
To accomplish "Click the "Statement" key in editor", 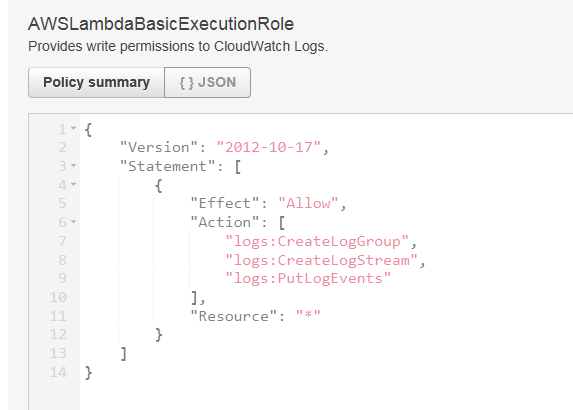I will 167,166.
